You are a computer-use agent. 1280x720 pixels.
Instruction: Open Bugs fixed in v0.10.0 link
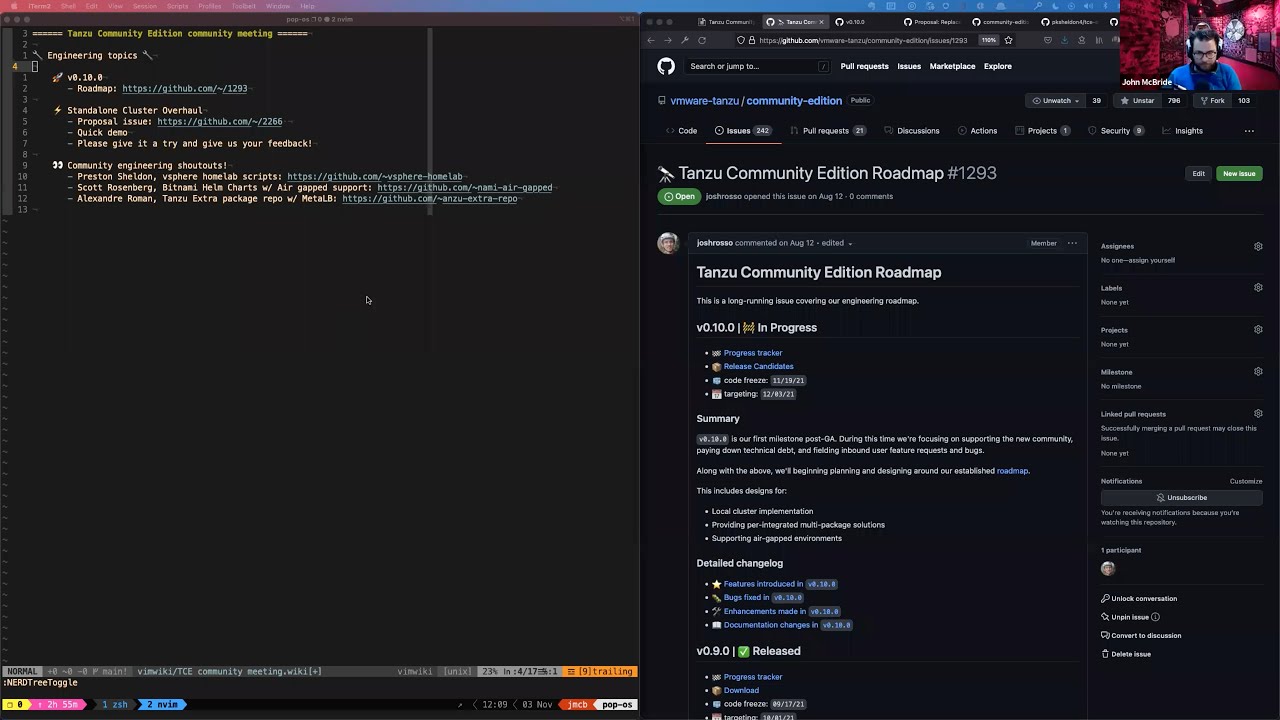pos(763,598)
